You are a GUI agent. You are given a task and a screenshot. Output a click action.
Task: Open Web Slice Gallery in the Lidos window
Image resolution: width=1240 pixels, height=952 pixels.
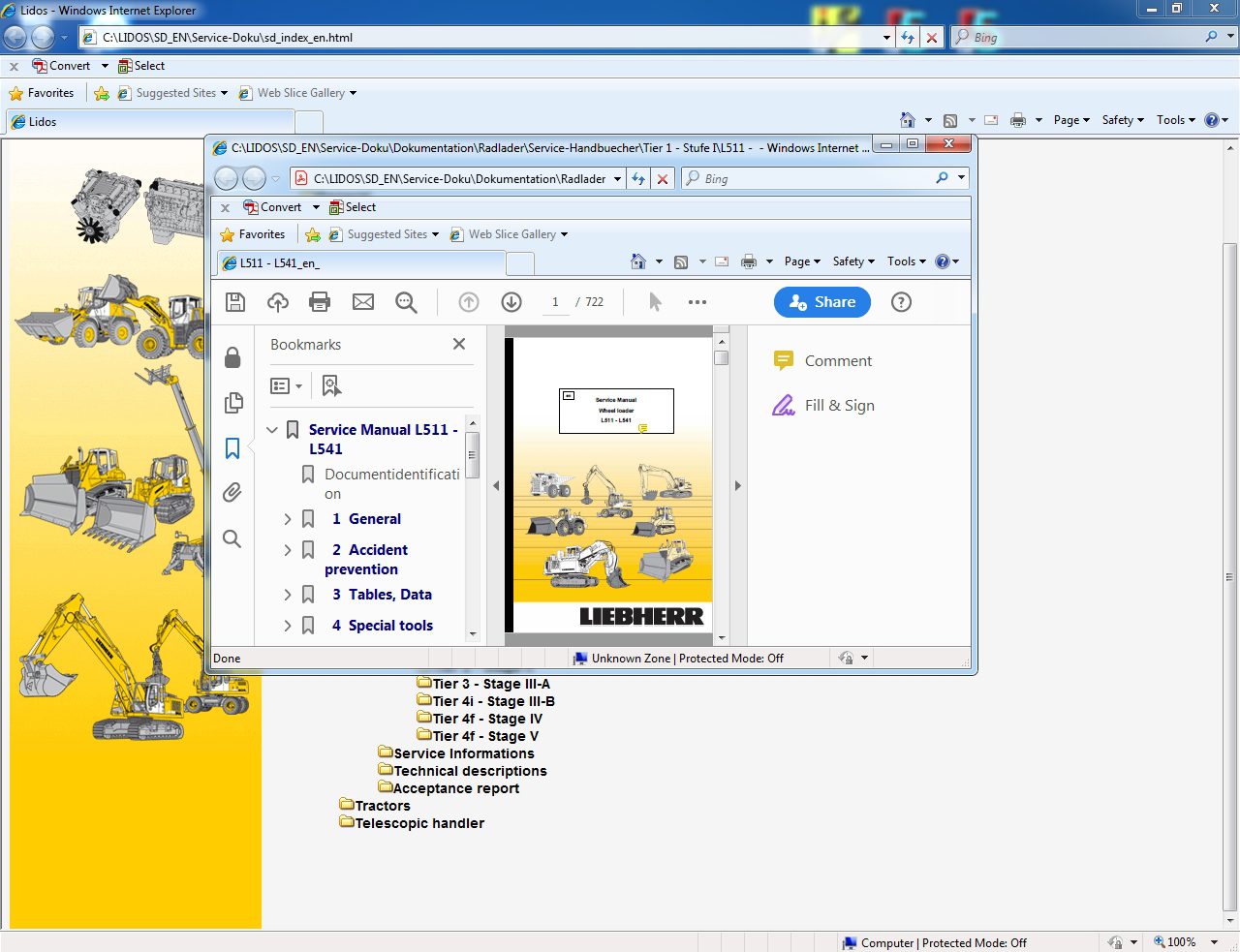(297, 93)
